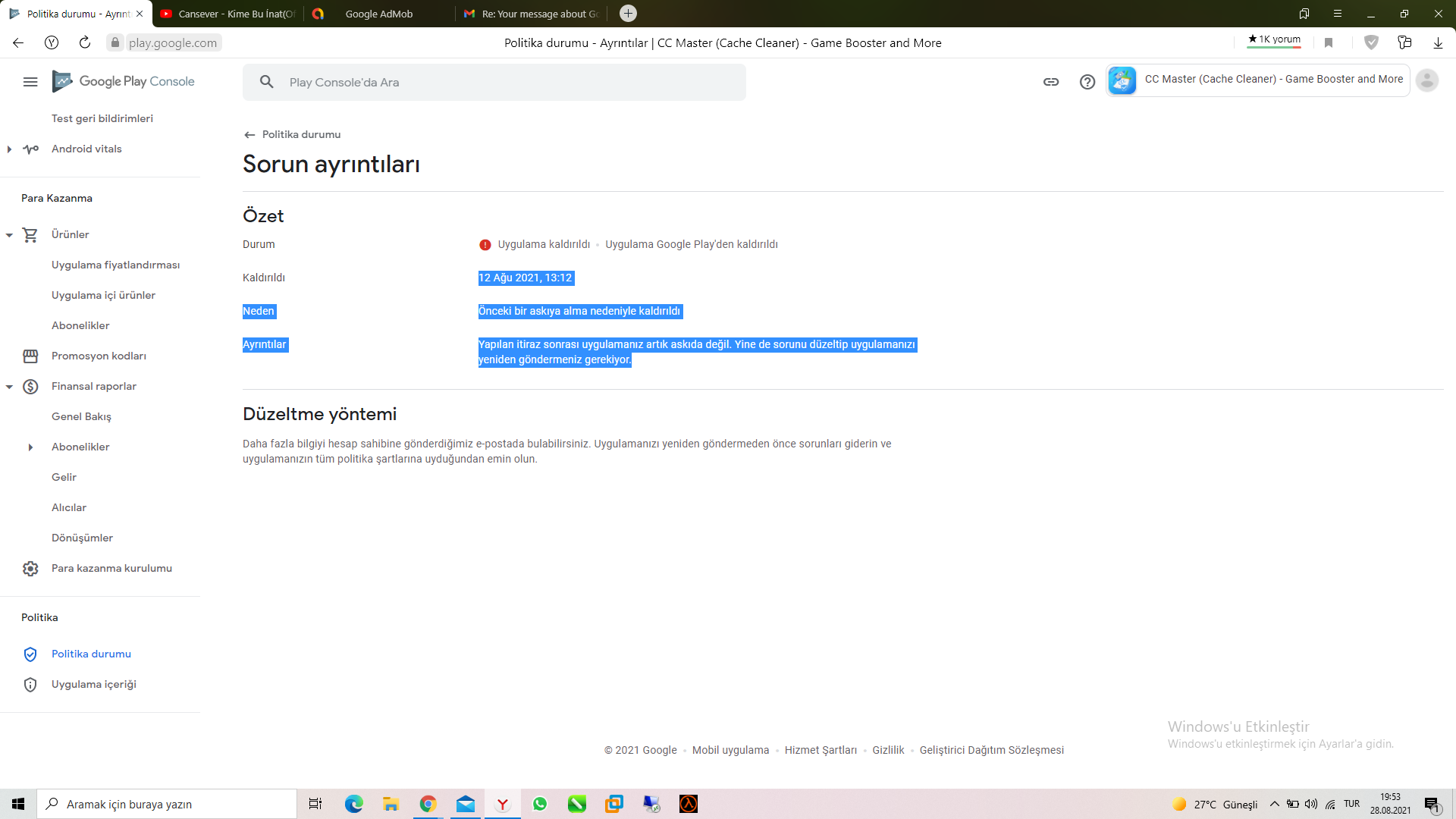Click the selected date 12 Ağu 2021, 13:12
Viewport: 1456px width, 819px height.
[x=526, y=278]
